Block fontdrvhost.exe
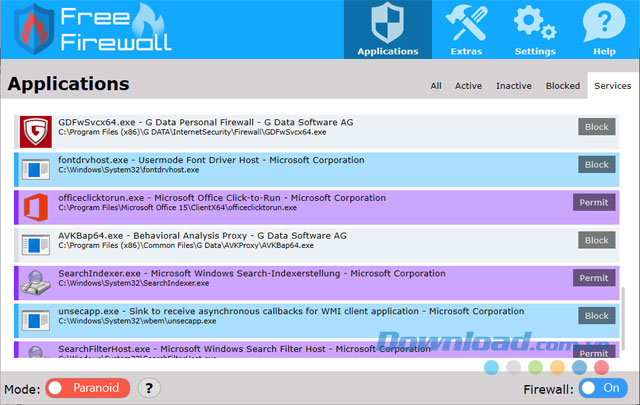The image size is (640, 405). pos(597,165)
